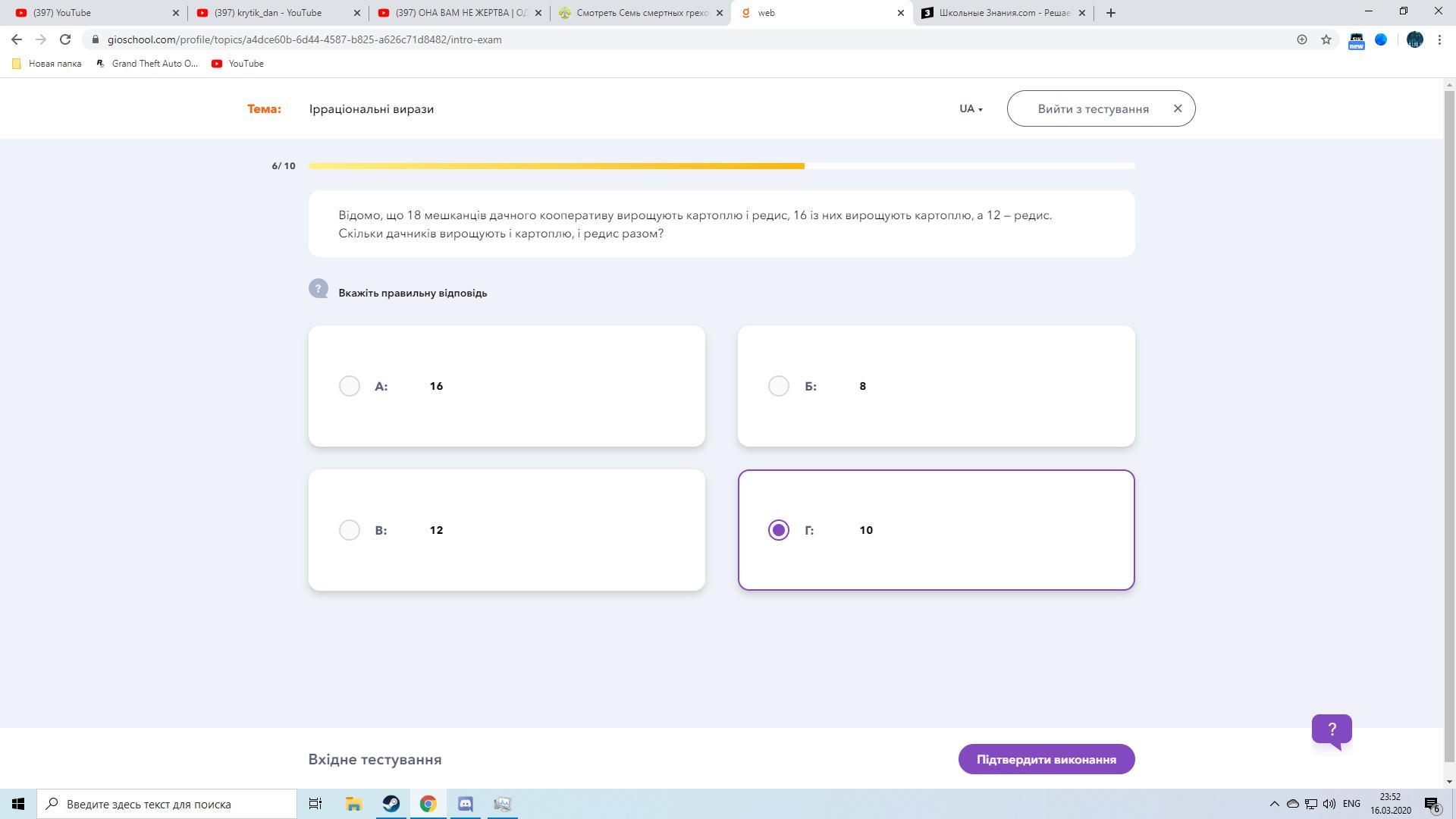Bookmark this page with the star icon

1326,39
